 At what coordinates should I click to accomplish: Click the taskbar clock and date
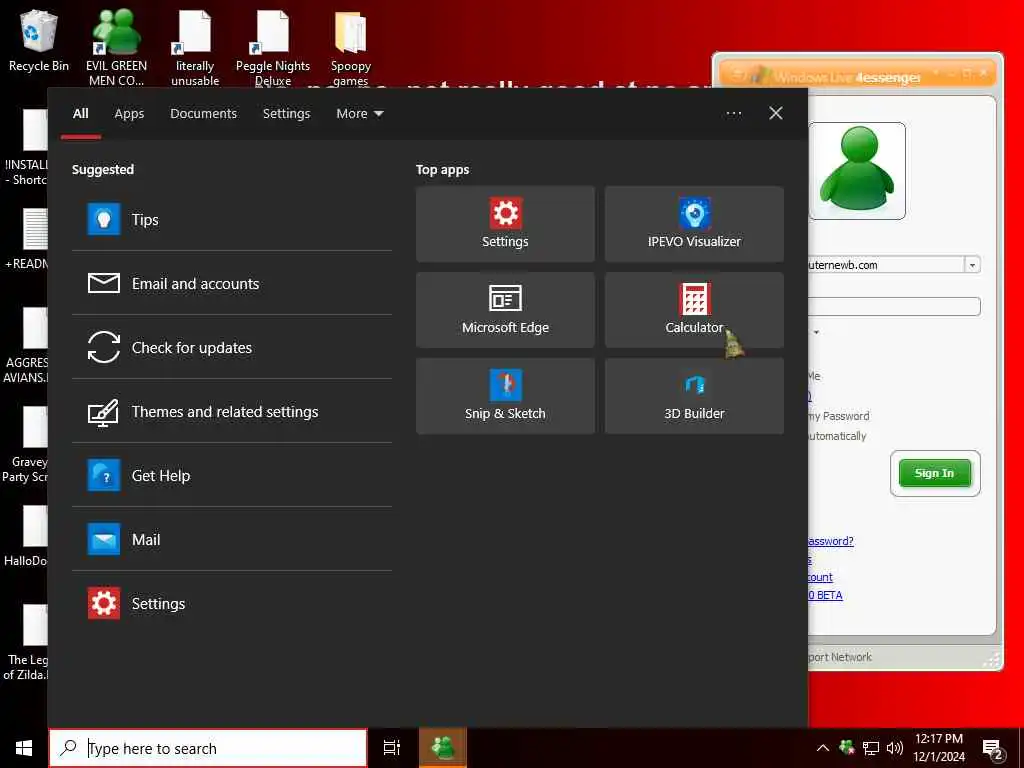(939, 748)
